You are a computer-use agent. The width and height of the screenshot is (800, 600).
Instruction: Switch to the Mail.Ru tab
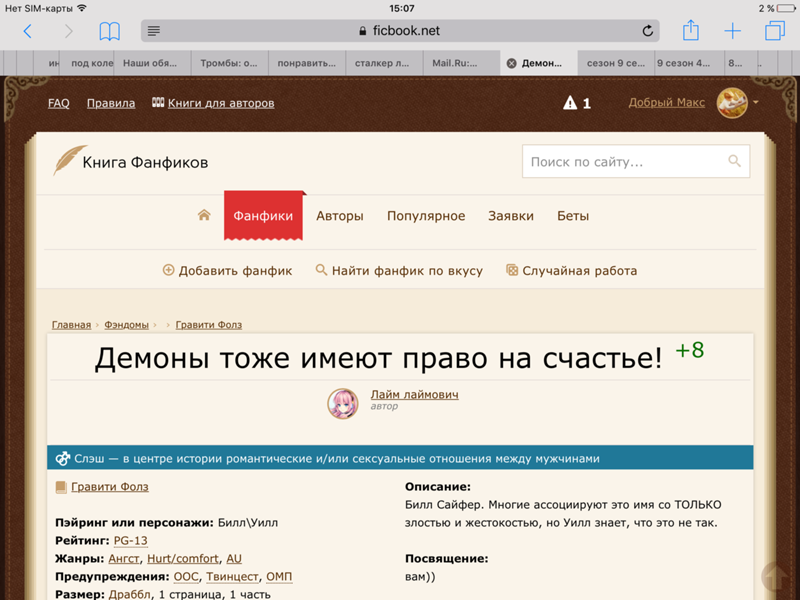point(461,63)
